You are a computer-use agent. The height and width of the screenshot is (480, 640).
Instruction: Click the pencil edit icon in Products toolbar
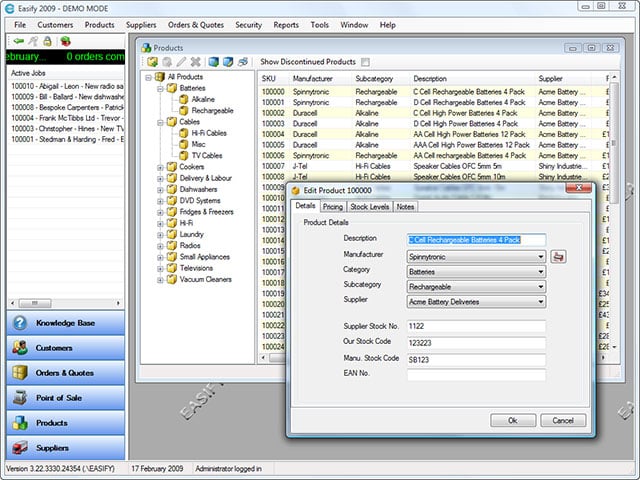pyautogui.click(x=181, y=62)
